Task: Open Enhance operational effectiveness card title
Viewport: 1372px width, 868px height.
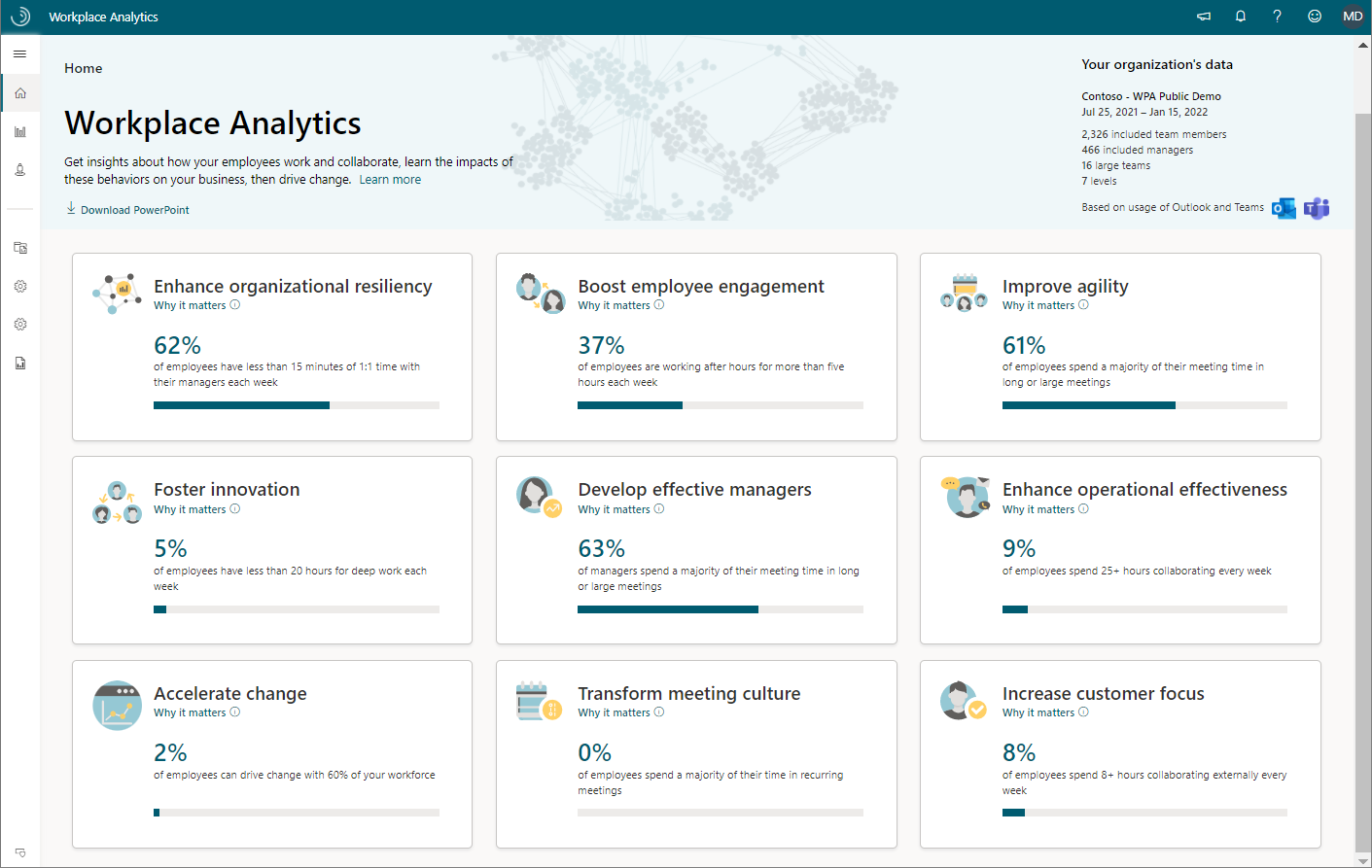Action: (x=1144, y=490)
